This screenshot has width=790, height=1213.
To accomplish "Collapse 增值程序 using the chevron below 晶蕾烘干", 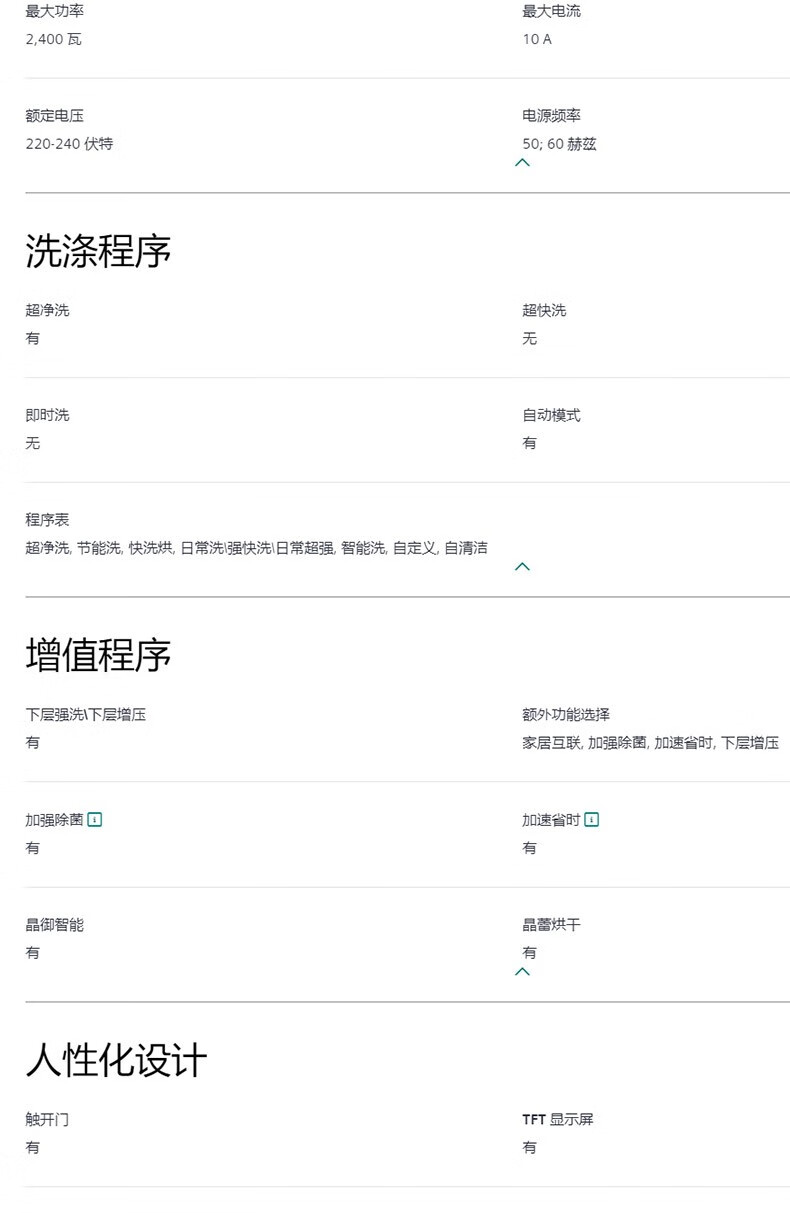I will pos(522,971).
